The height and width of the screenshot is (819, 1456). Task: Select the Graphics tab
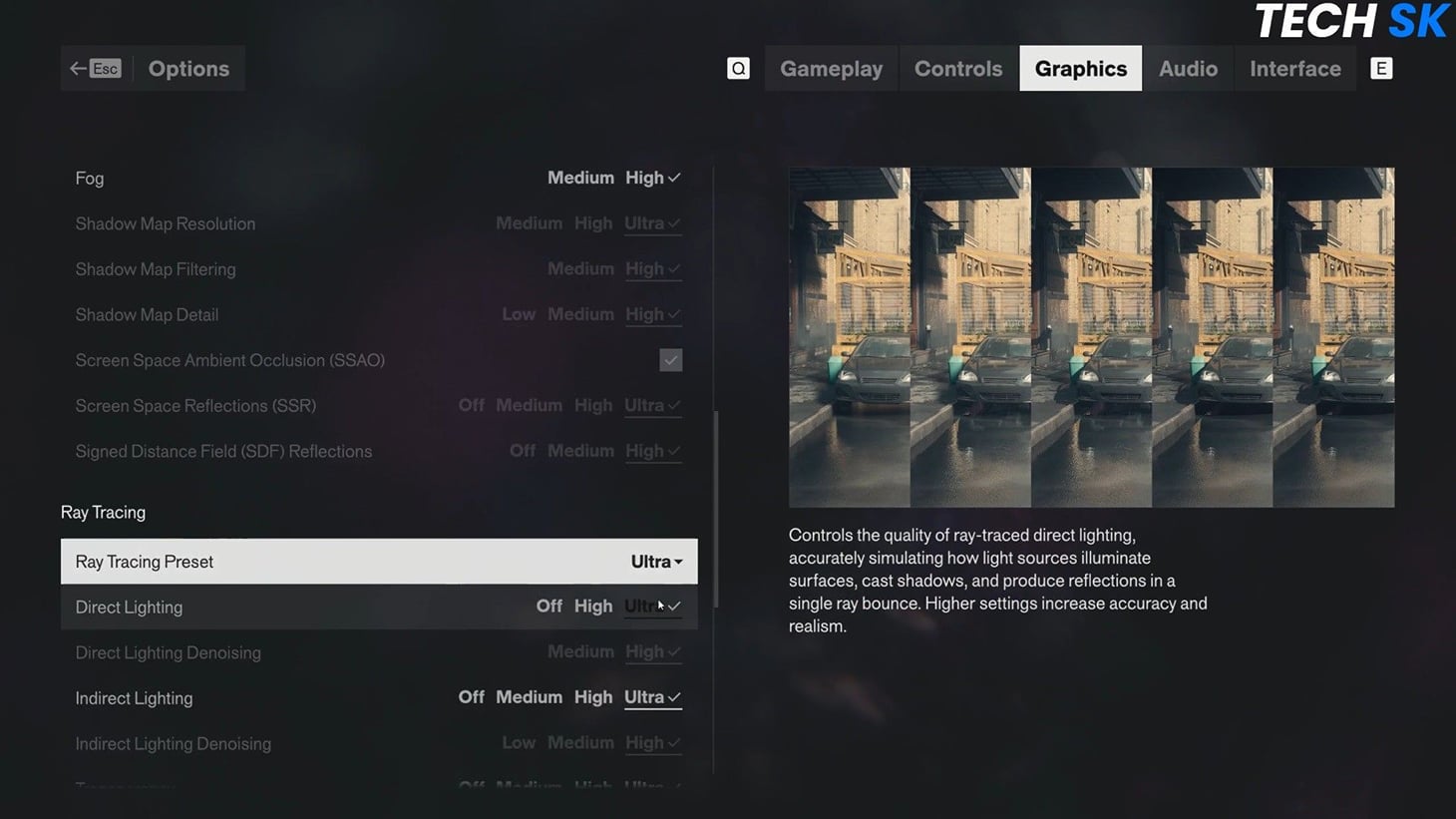pos(1081,68)
